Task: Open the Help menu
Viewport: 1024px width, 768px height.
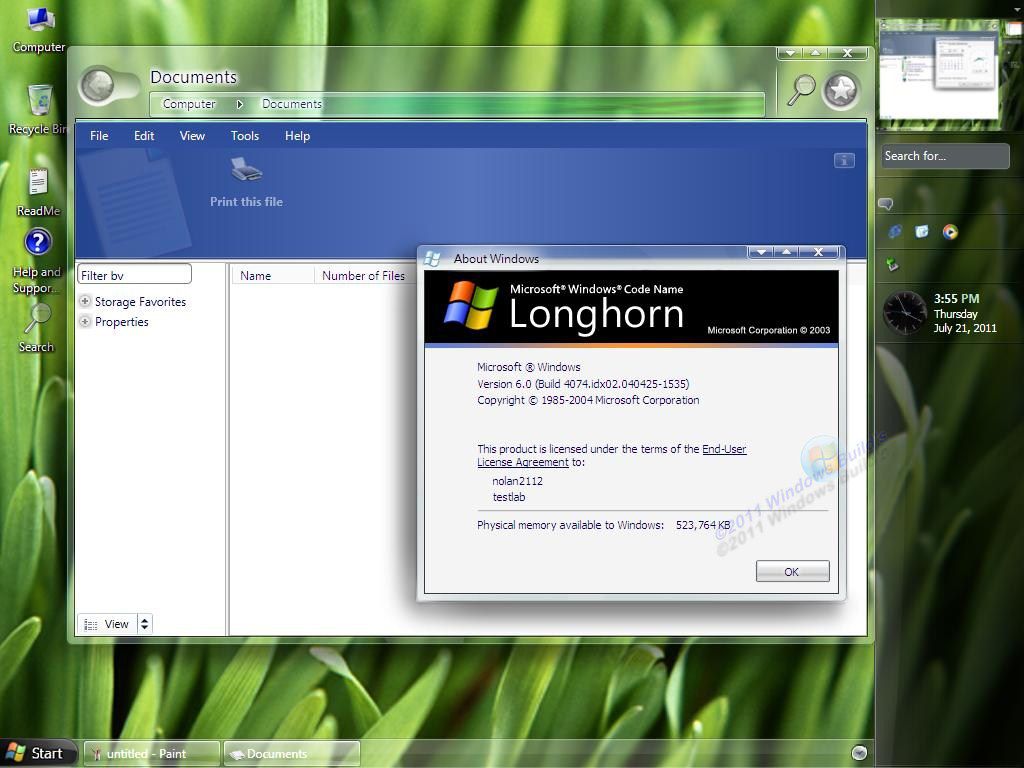Action: pos(297,136)
